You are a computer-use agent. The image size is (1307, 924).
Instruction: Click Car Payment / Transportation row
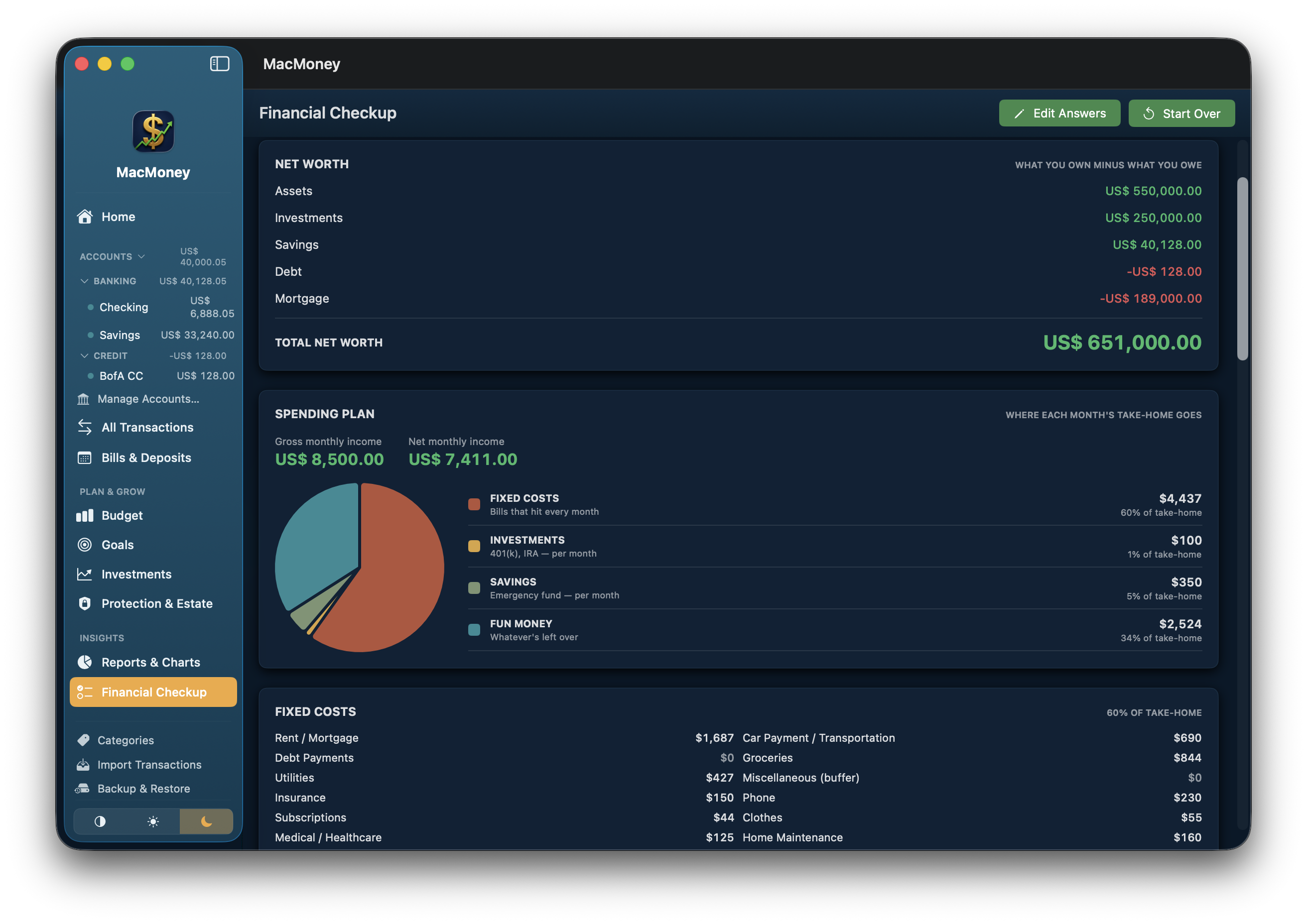coord(972,737)
